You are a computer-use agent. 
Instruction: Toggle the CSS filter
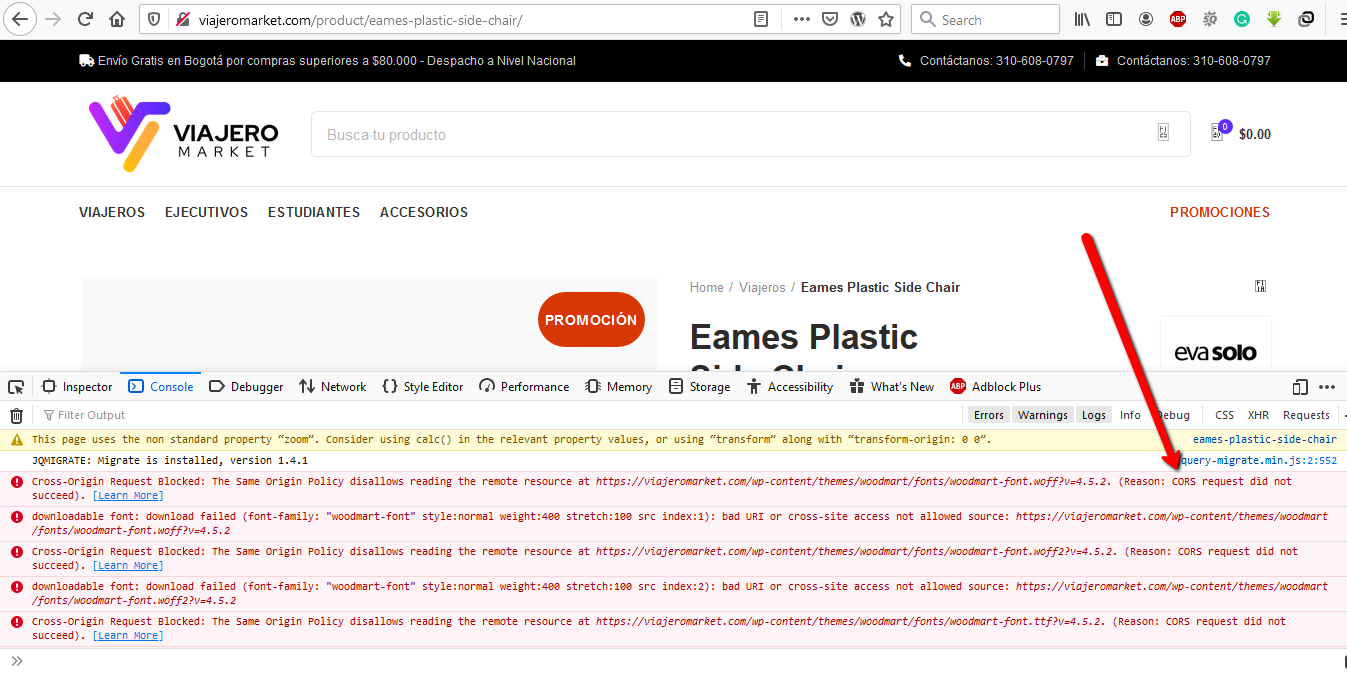(1224, 415)
